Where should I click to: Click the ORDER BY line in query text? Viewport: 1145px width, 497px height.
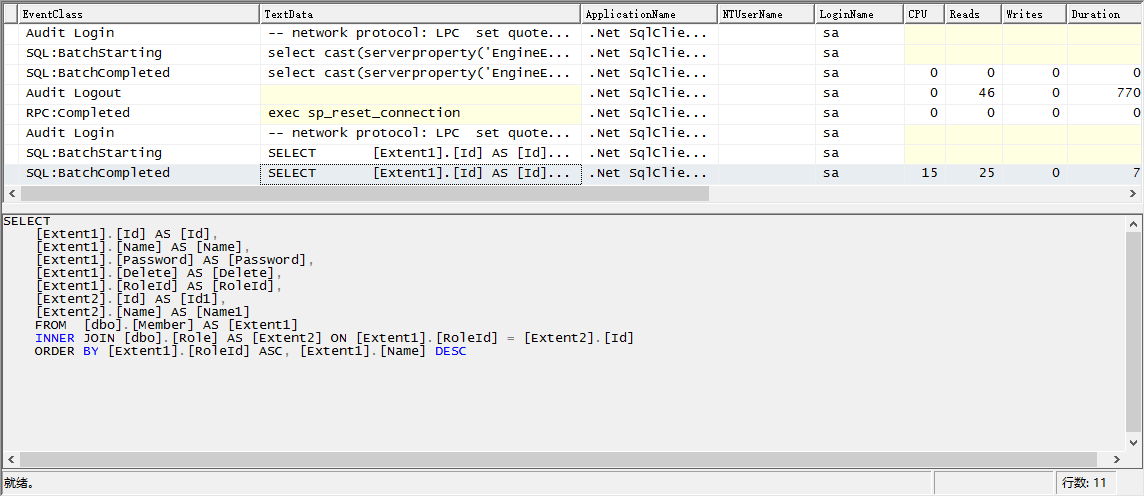pos(250,351)
